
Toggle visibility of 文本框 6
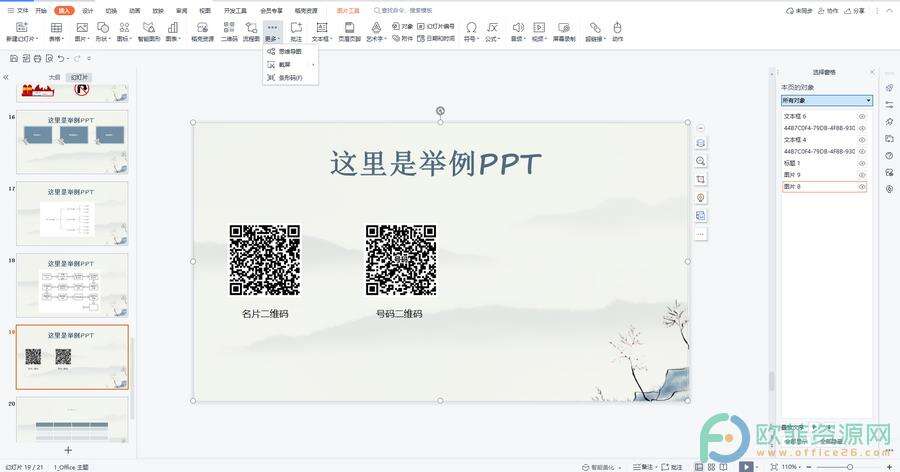[862, 117]
